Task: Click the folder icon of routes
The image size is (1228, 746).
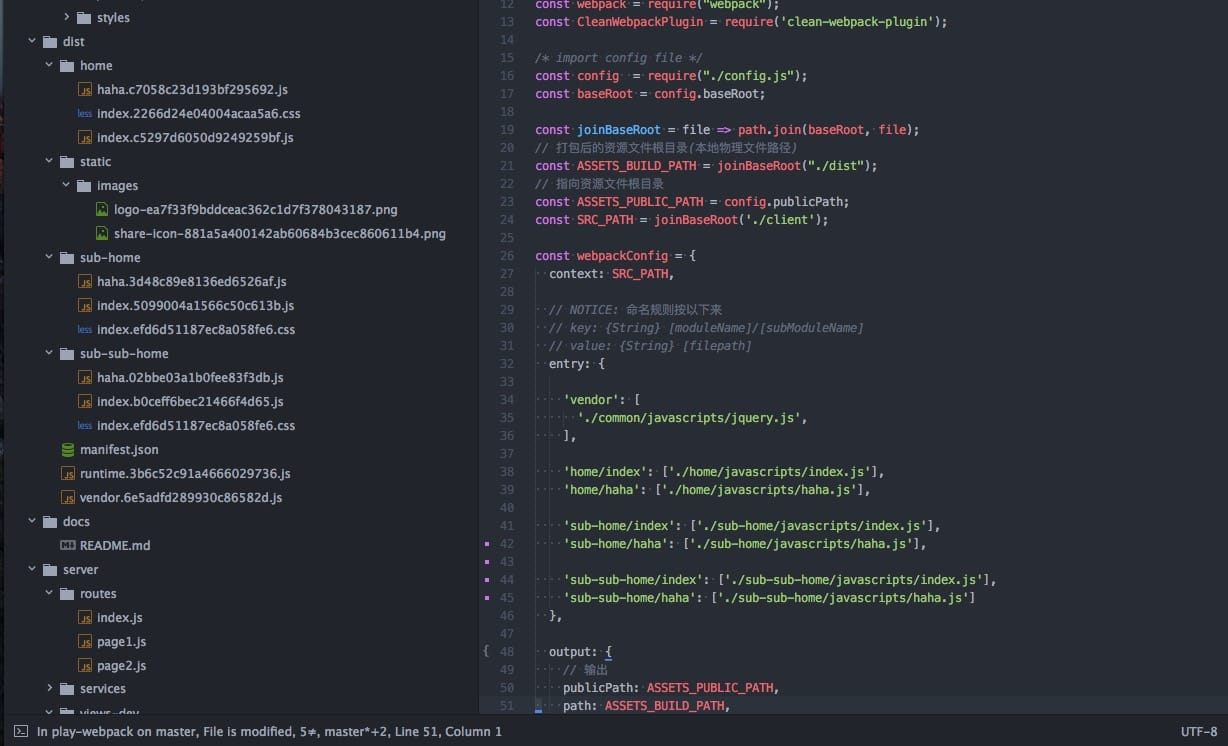Action: point(67,594)
